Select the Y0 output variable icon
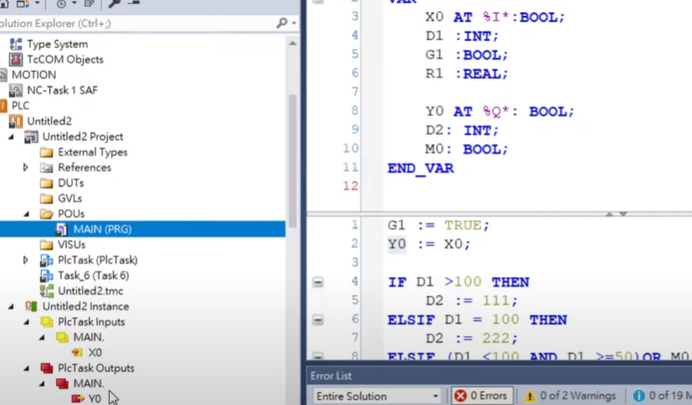 click(77, 399)
